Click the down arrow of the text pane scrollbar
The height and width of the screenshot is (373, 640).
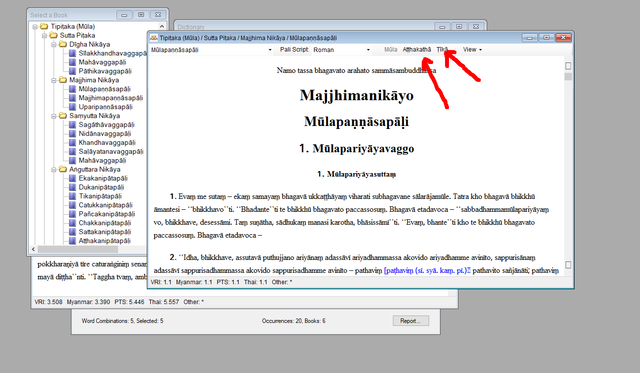point(568,265)
